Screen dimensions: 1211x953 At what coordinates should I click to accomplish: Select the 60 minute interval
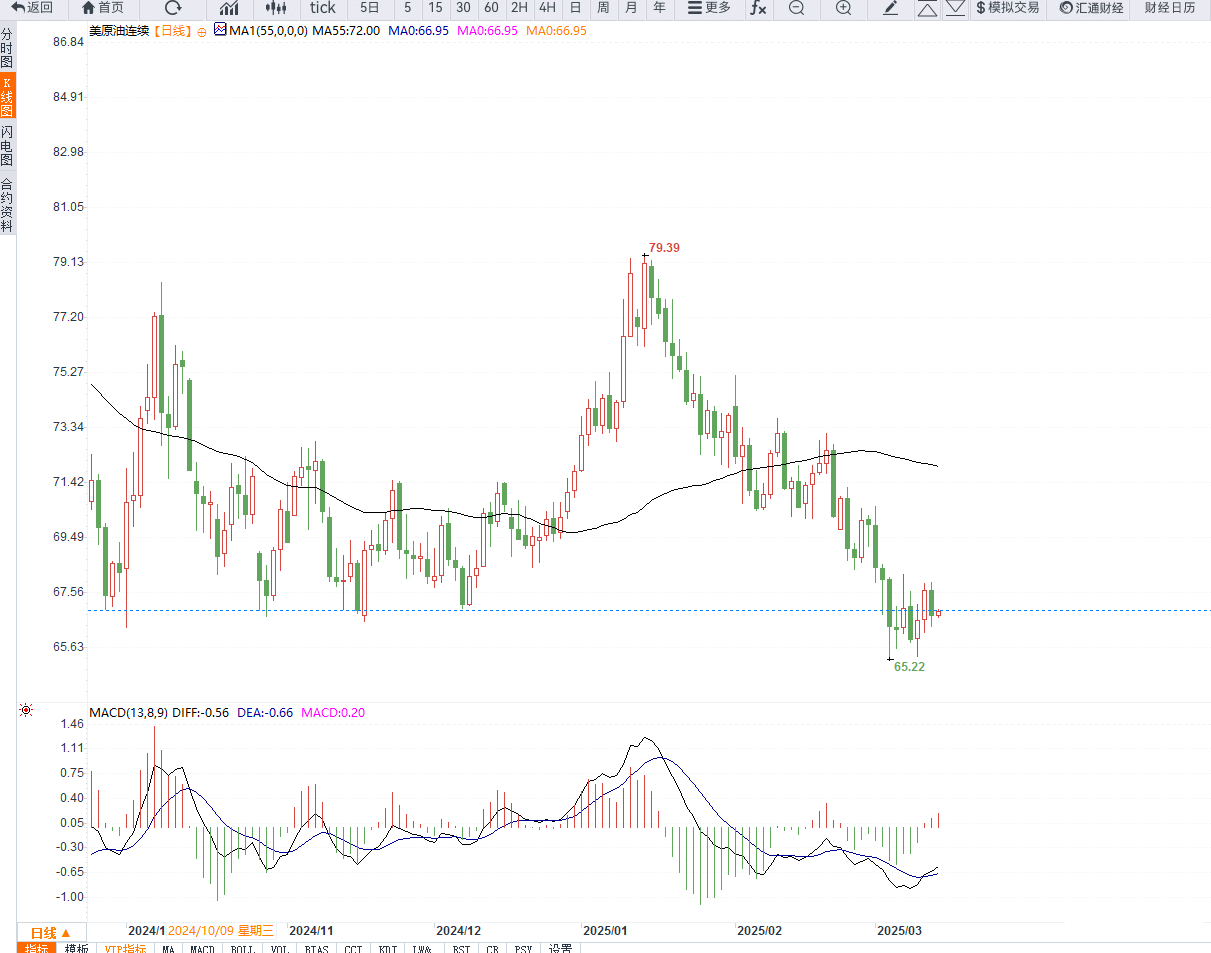pyautogui.click(x=491, y=8)
